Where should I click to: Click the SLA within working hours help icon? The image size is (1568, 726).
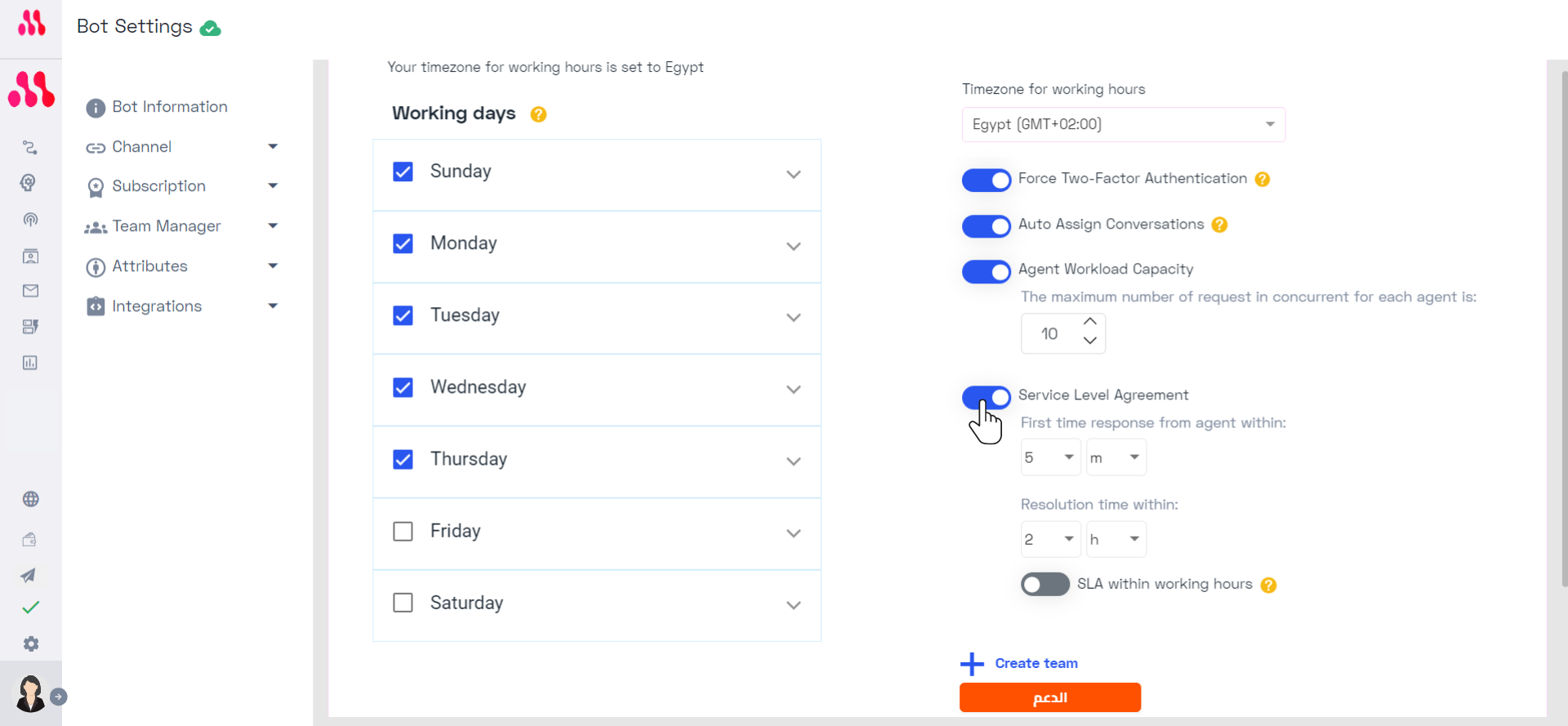(x=1268, y=585)
